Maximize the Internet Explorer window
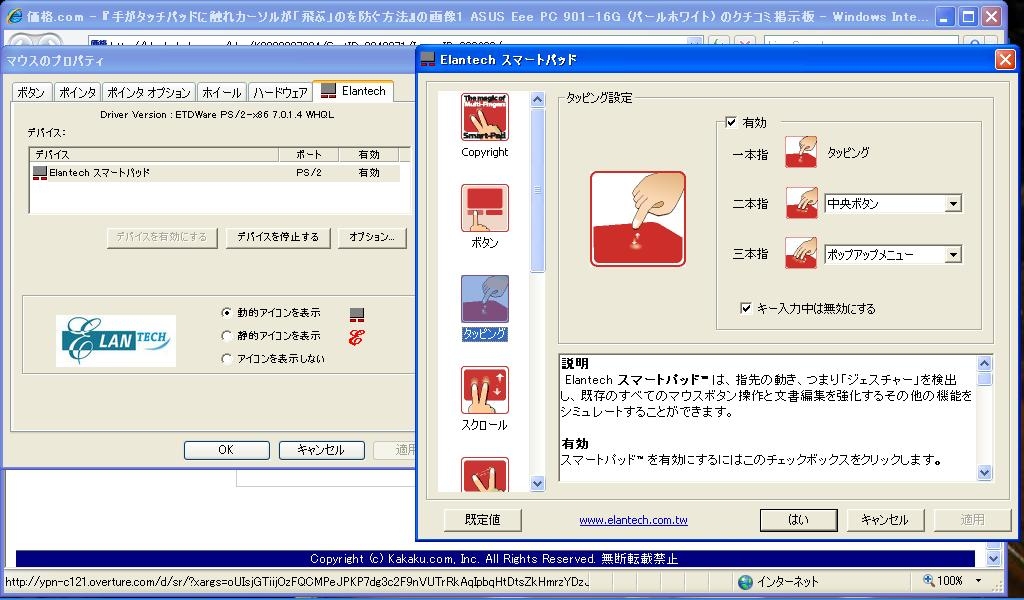 tap(968, 17)
